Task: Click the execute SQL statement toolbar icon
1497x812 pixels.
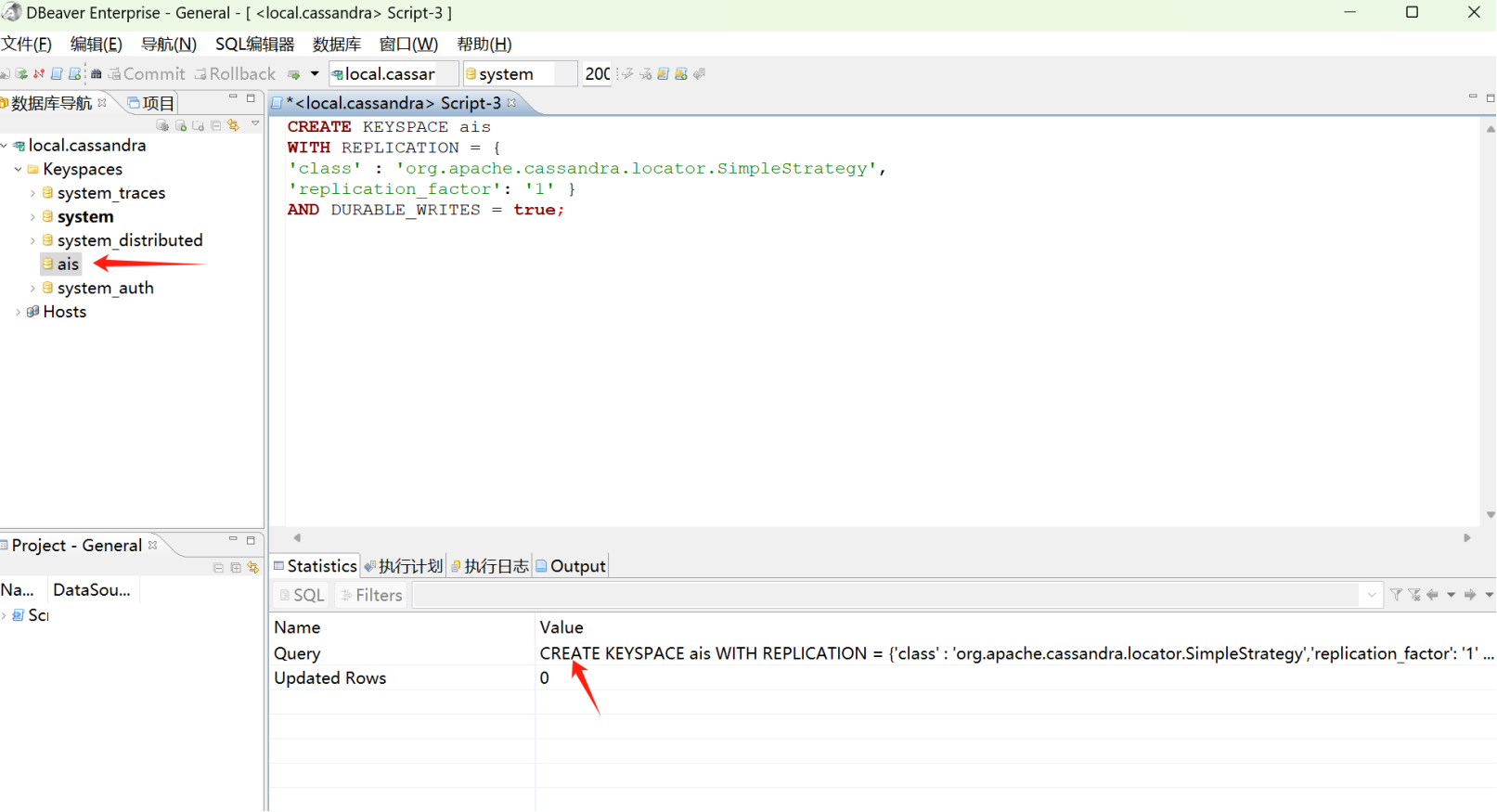Action: (x=627, y=74)
